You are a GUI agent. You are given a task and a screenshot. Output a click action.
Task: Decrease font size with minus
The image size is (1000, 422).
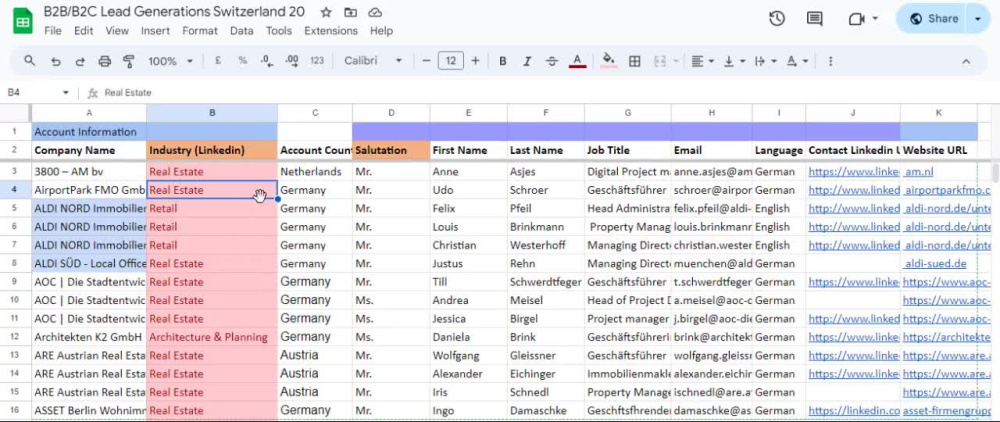[426, 61]
